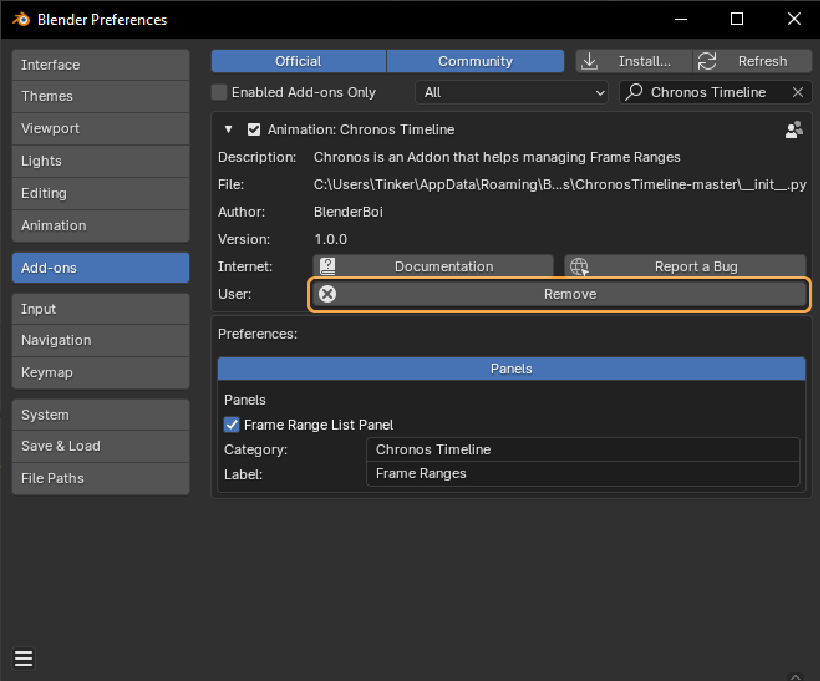Image resolution: width=820 pixels, height=681 pixels.
Task: Collapse the Panels preferences header
Action: pyautogui.click(x=511, y=368)
